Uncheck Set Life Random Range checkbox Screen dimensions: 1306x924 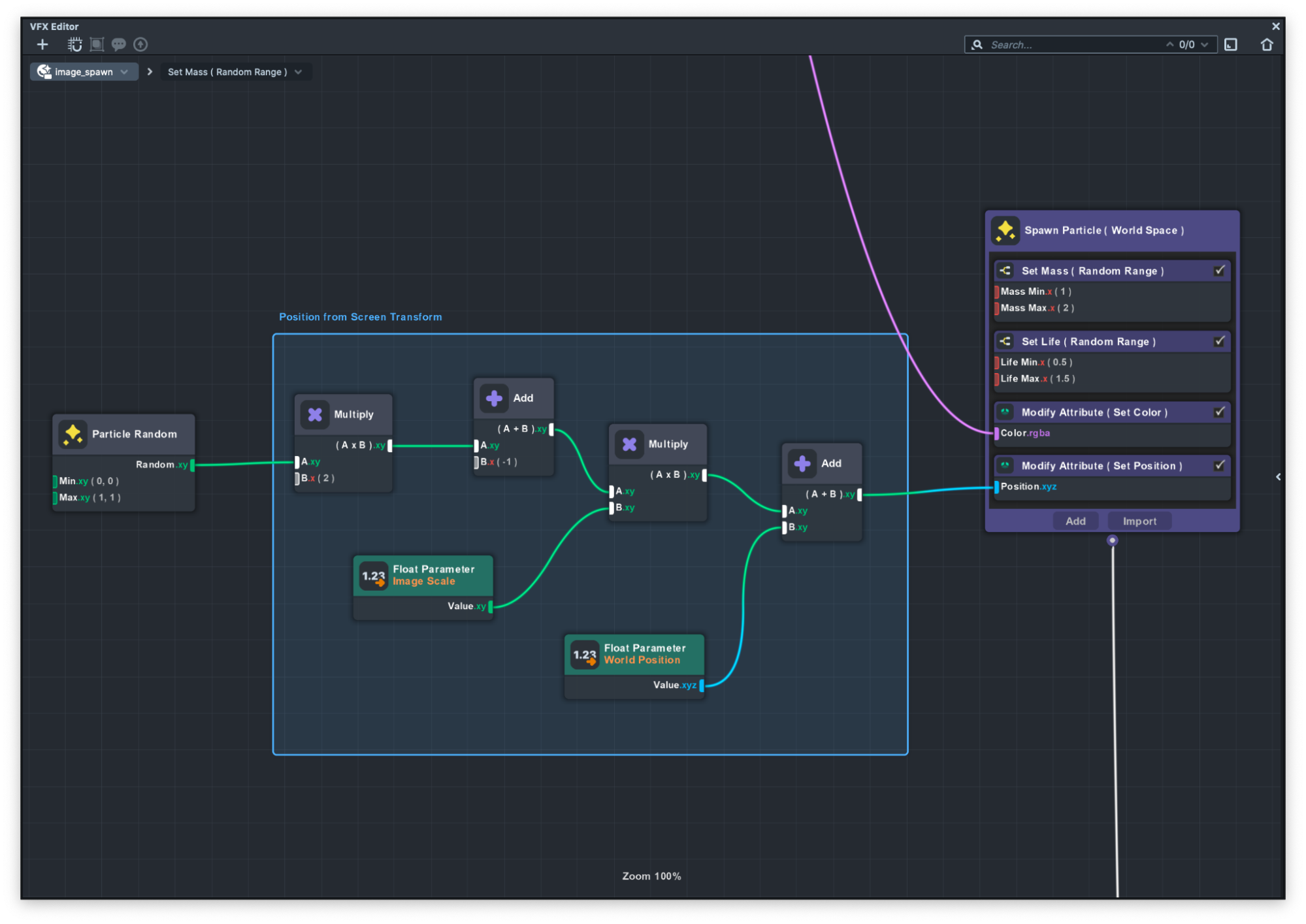point(1218,341)
